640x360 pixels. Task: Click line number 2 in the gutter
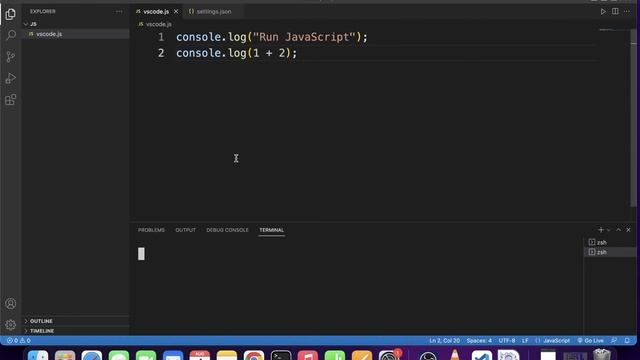tap(161, 53)
